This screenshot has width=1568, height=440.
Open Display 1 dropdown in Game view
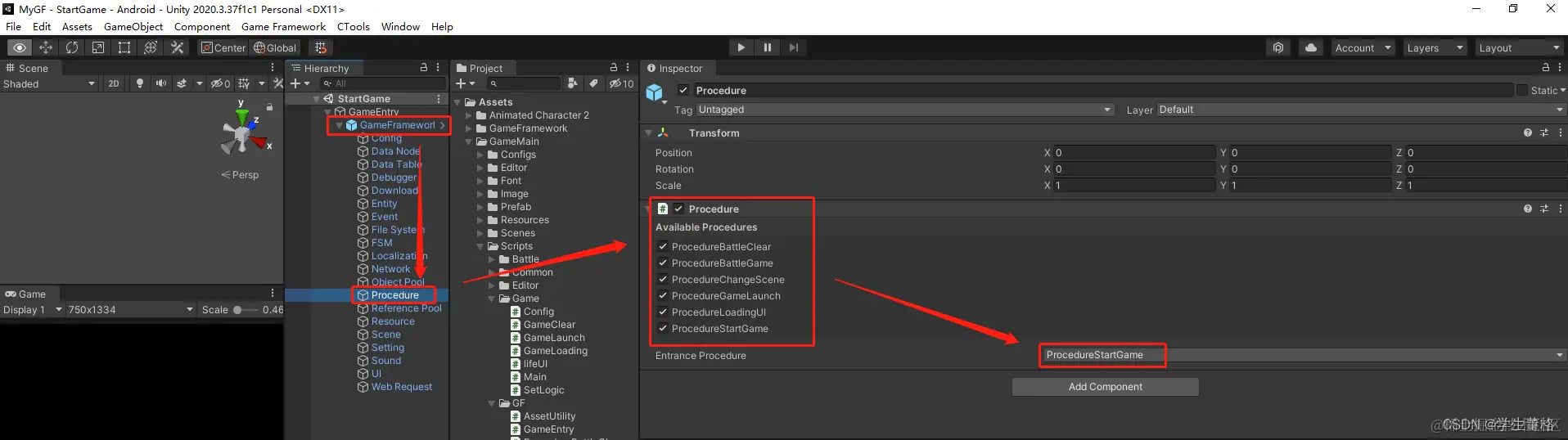click(33, 309)
